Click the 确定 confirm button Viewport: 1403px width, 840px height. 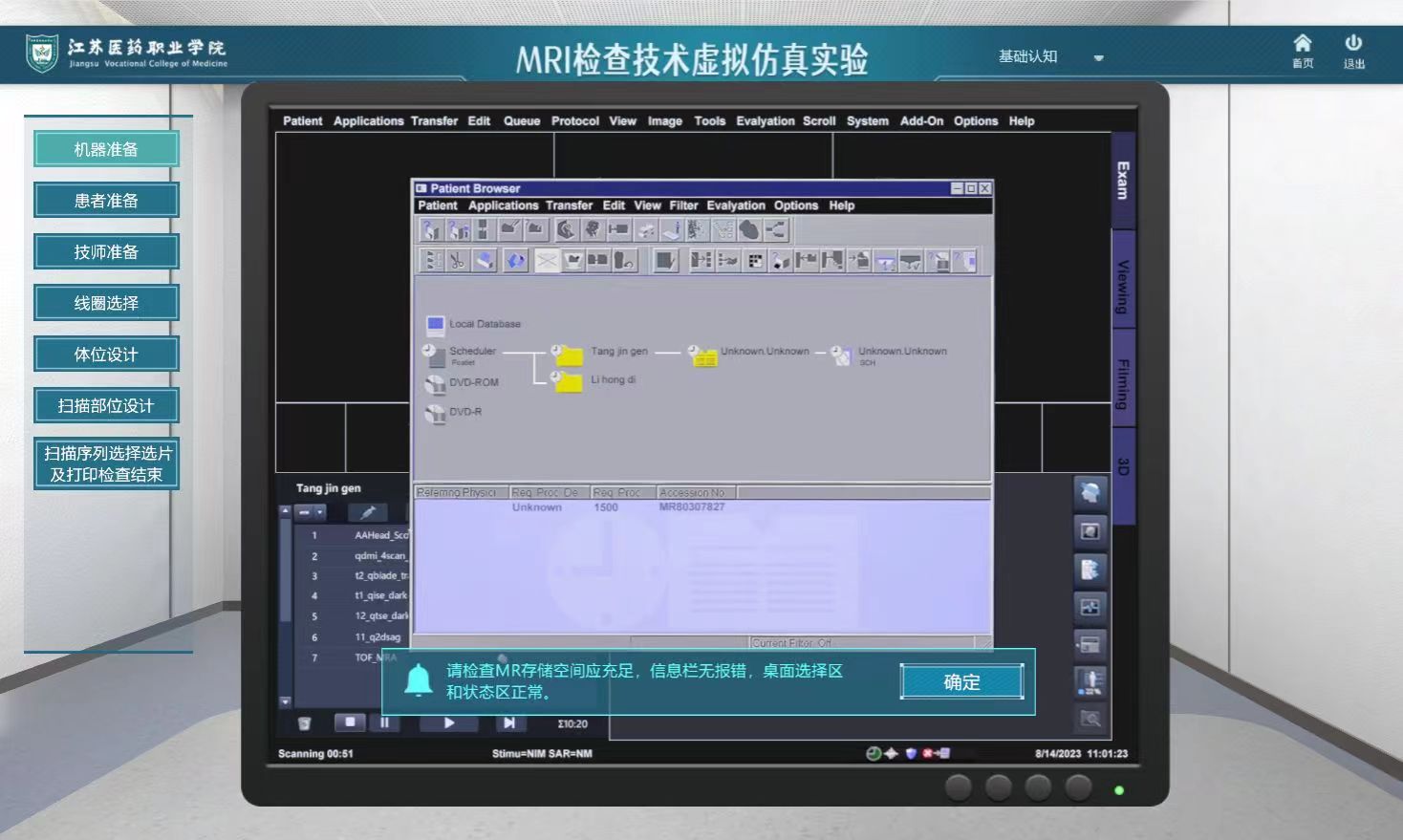961,681
